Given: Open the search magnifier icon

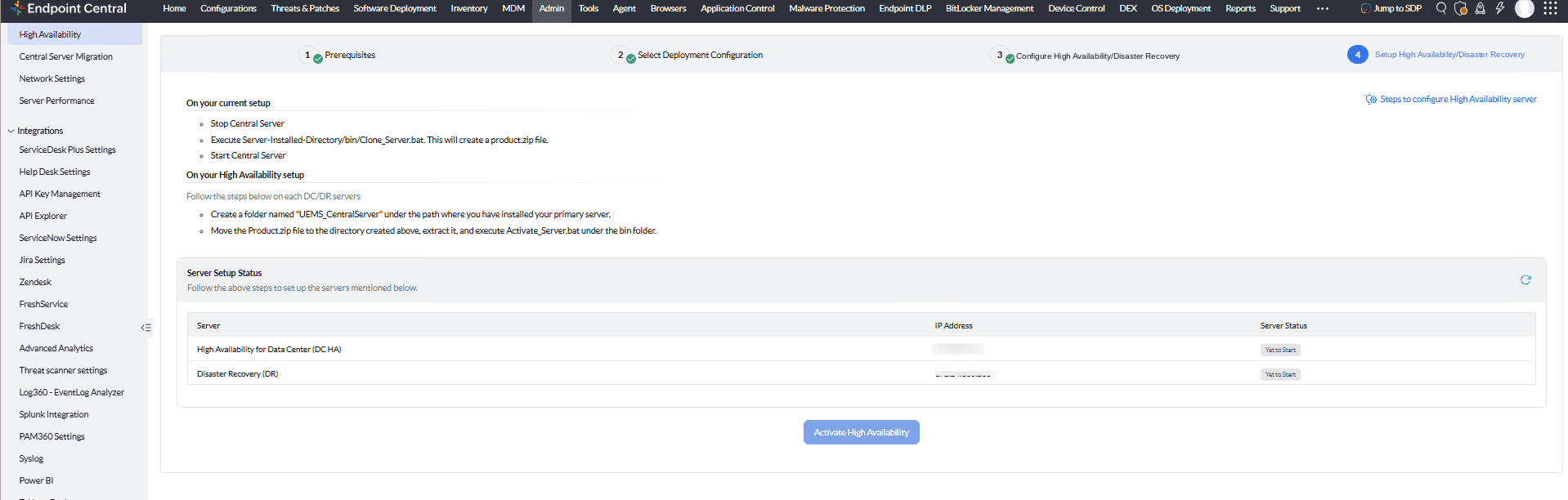Looking at the screenshot, I should [x=1441, y=8].
